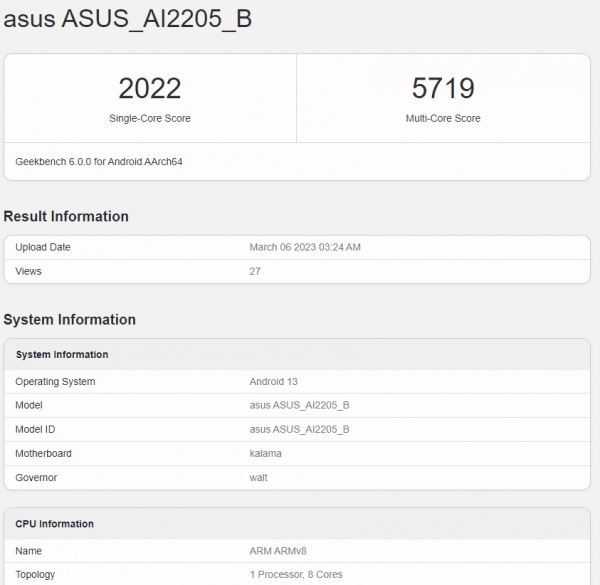Viewport: 600px width, 585px height.
Task: Click the Topology label
Action: coord(35,575)
